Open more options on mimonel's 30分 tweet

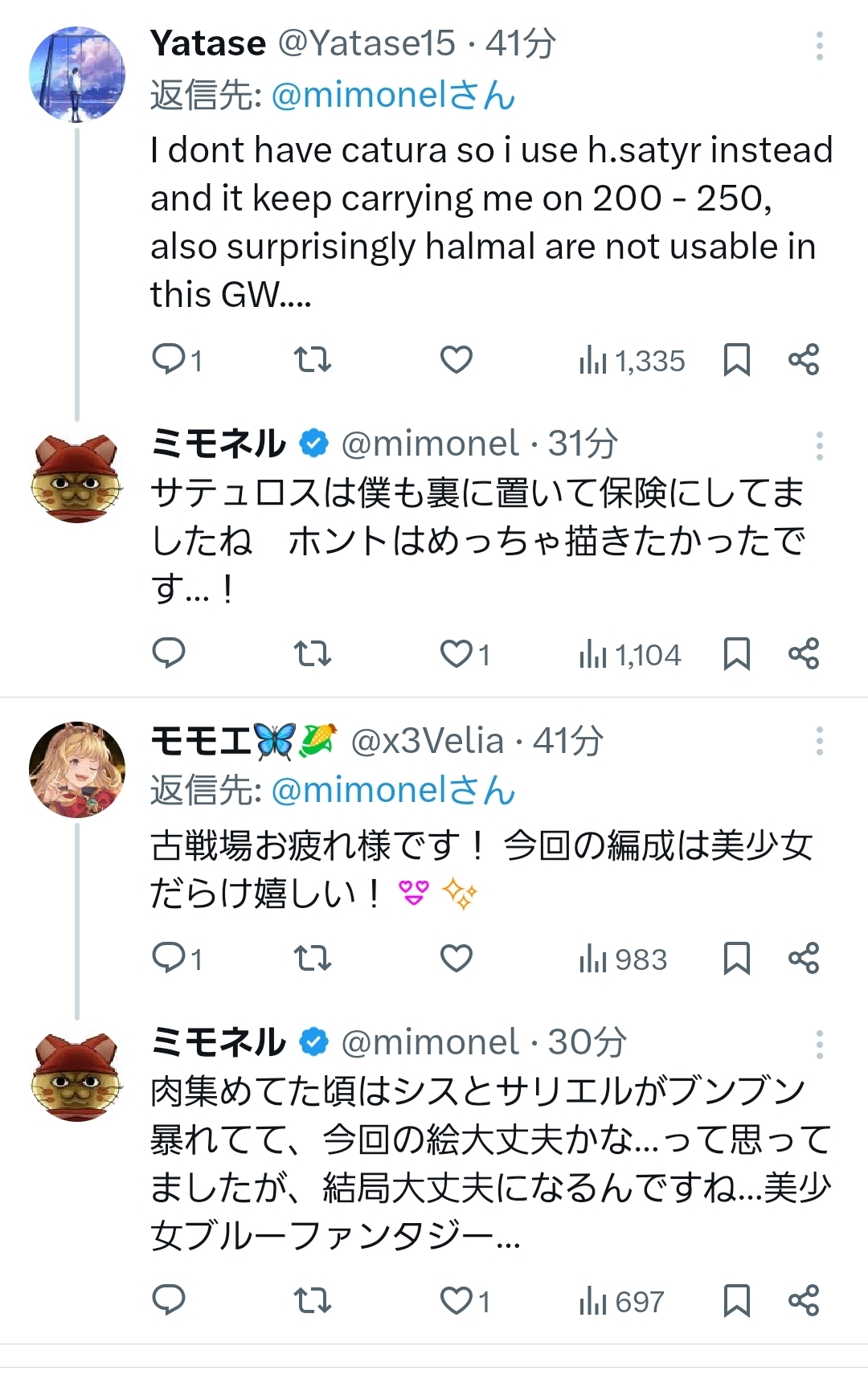click(819, 1045)
